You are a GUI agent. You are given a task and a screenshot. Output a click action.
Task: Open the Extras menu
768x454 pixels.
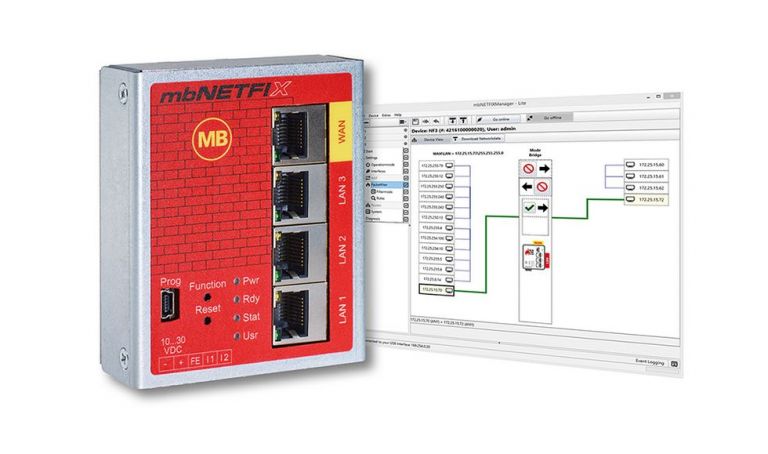(386, 115)
